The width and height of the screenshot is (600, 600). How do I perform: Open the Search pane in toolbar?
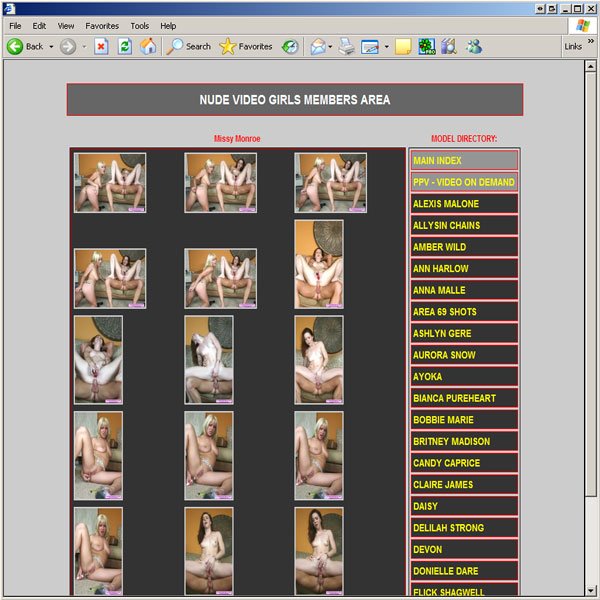pos(189,46)
